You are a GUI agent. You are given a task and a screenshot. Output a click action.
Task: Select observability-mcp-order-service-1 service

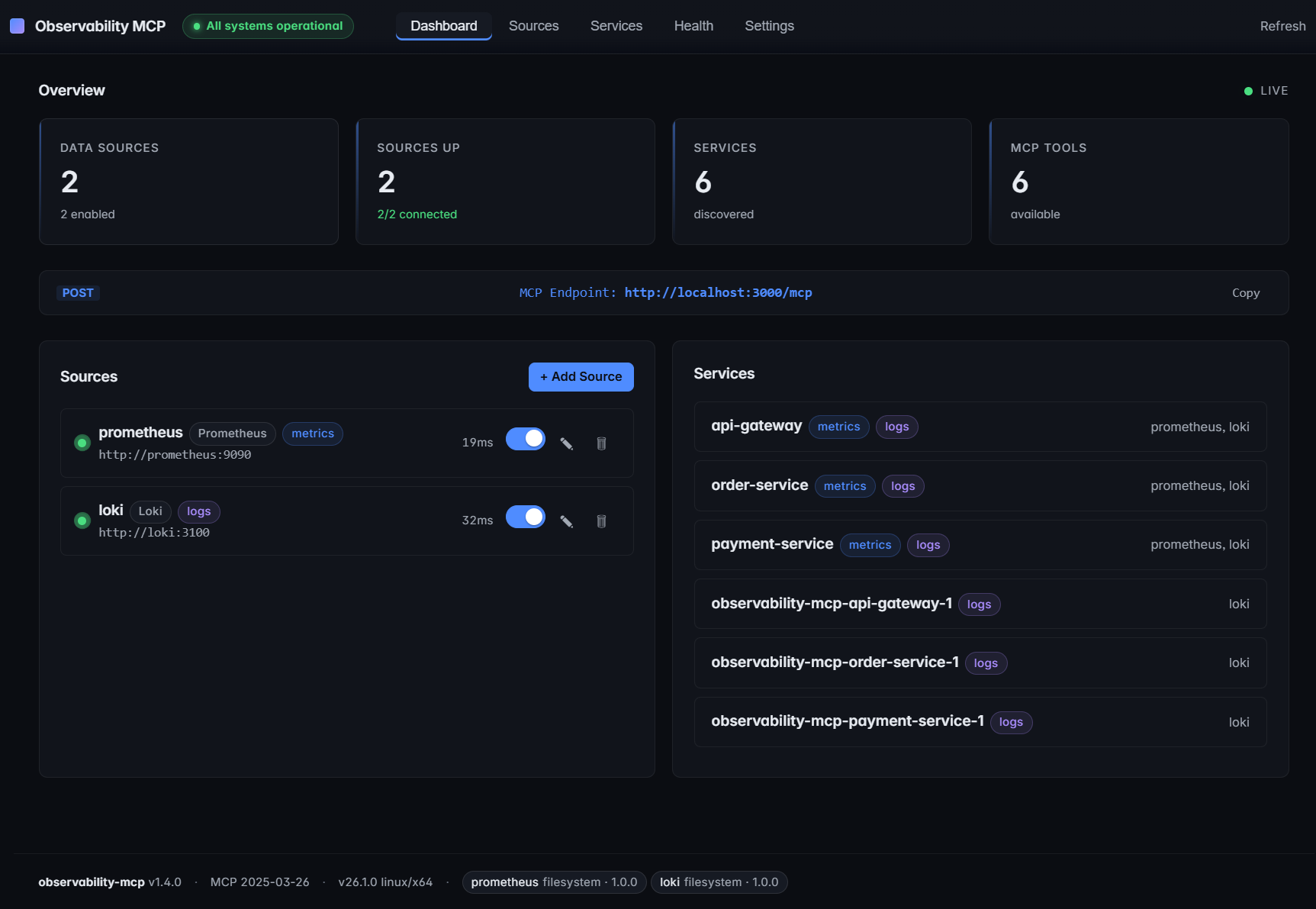(980, 663)
